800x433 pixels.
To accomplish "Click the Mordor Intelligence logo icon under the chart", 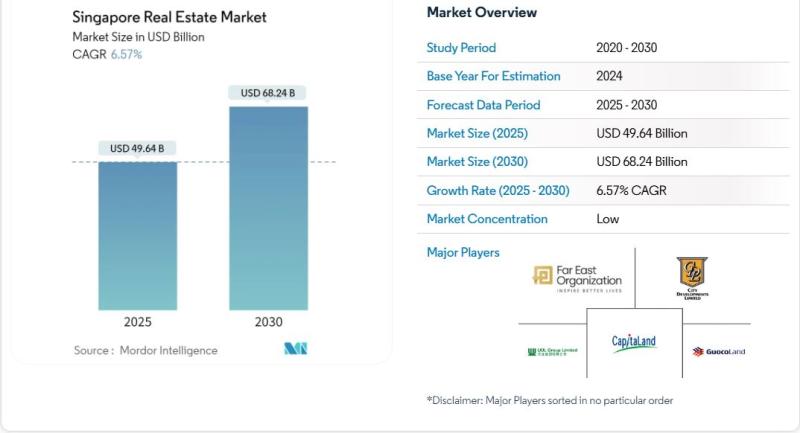I will coord(296,349).
